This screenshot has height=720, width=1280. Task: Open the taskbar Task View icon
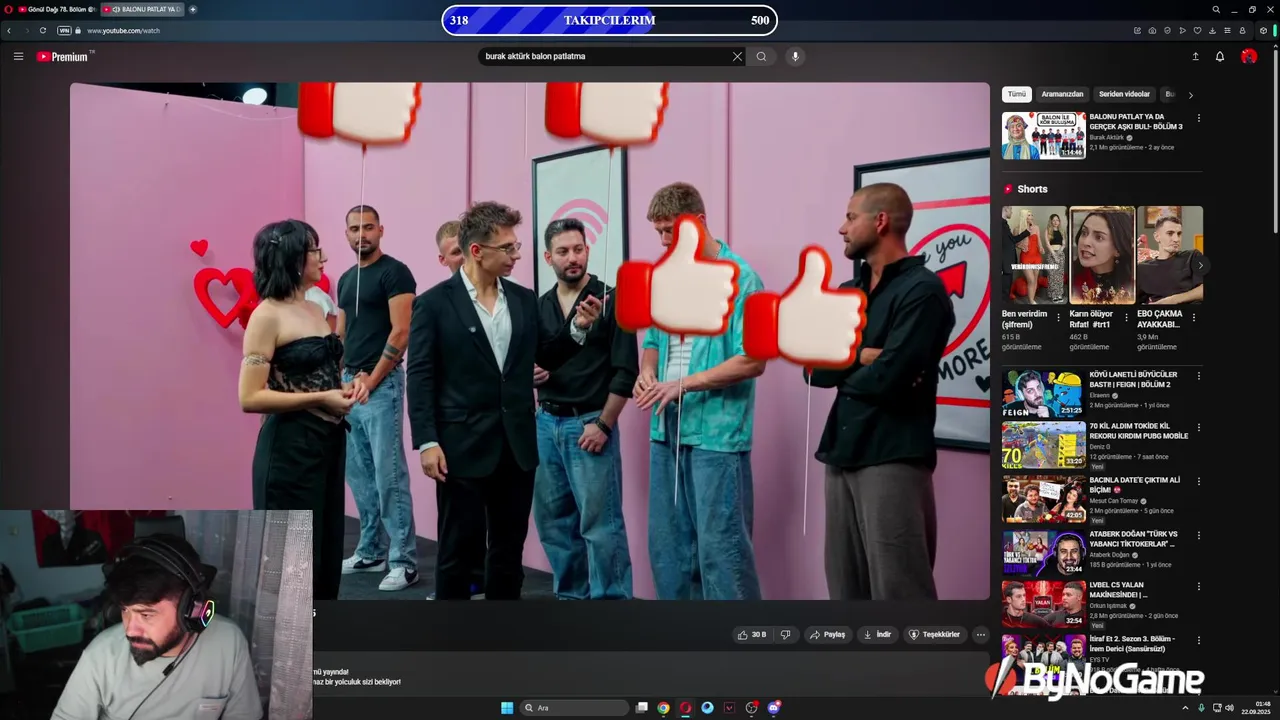click(641, 707)
